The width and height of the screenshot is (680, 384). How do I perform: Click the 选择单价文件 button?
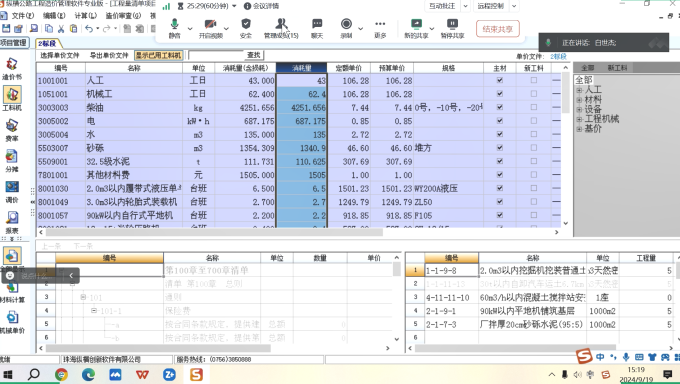[60, 55]
